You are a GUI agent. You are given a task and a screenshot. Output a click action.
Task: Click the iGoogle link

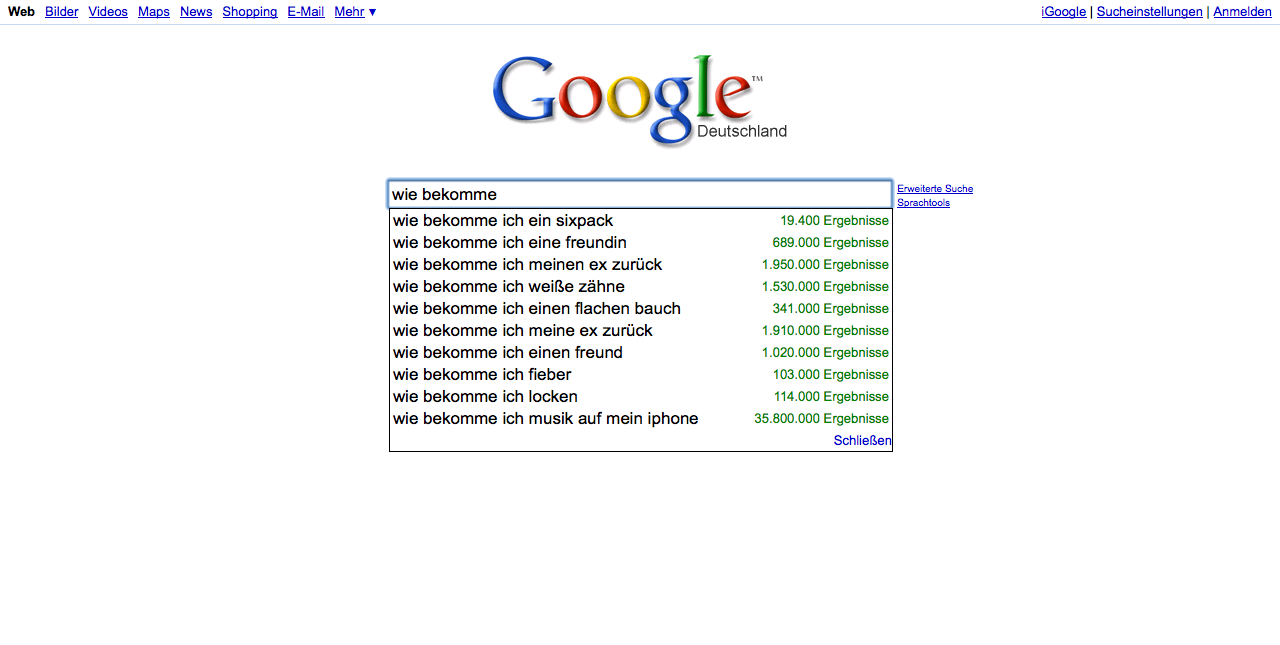(1064, 12)
